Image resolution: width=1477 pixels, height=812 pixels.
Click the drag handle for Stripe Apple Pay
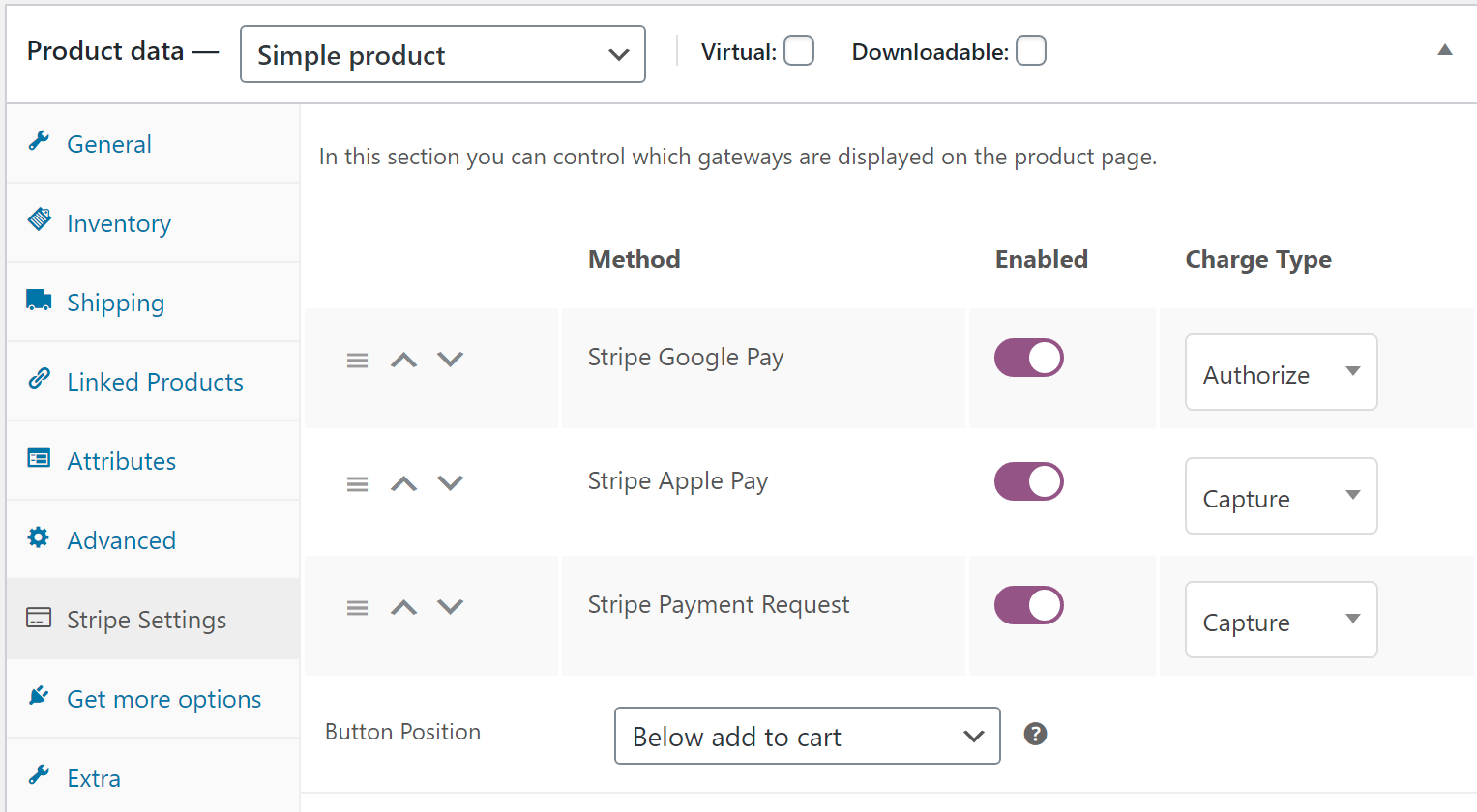[x=357, y=484]
